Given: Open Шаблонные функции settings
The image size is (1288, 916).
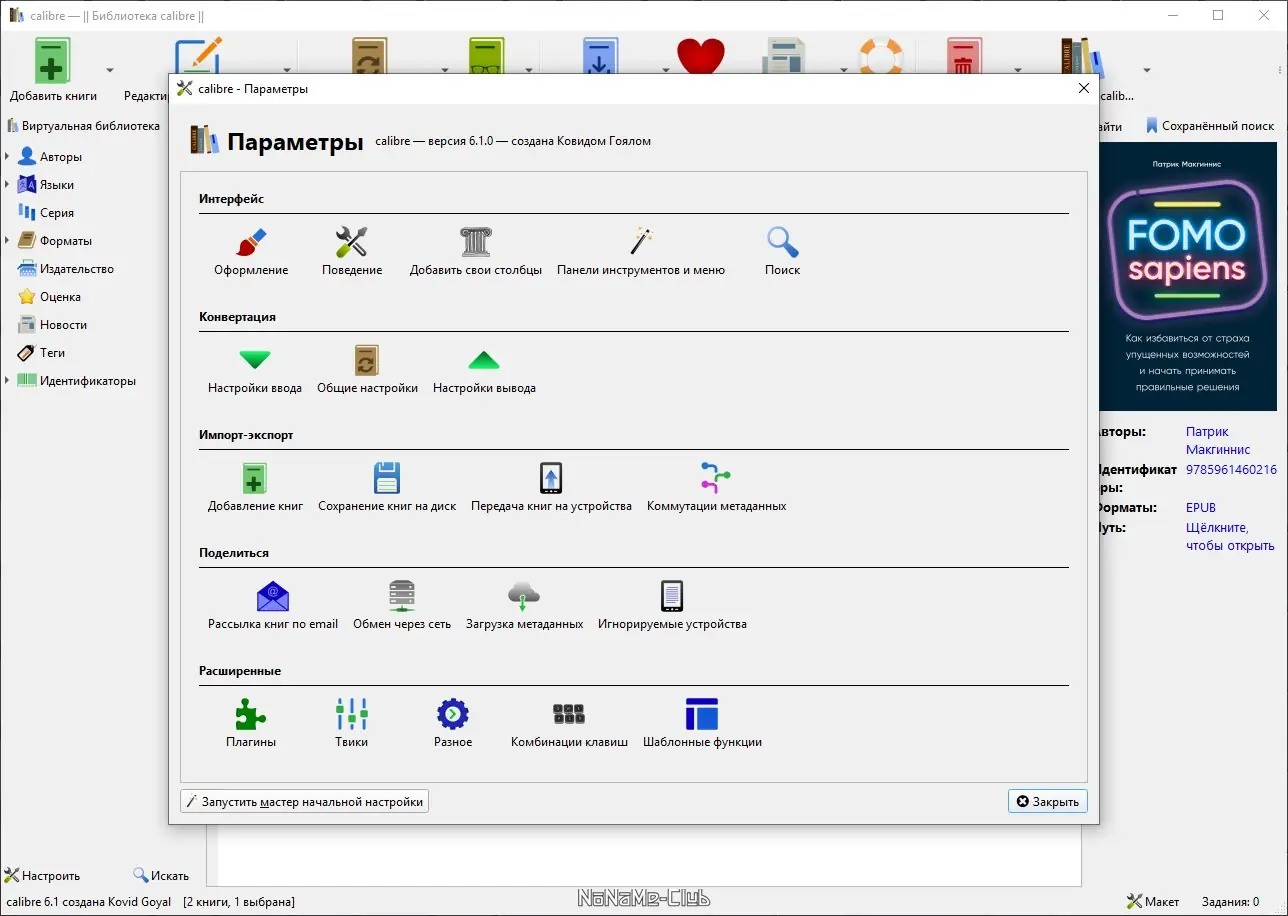Looking at the screenshot, I should click(702, 724).
